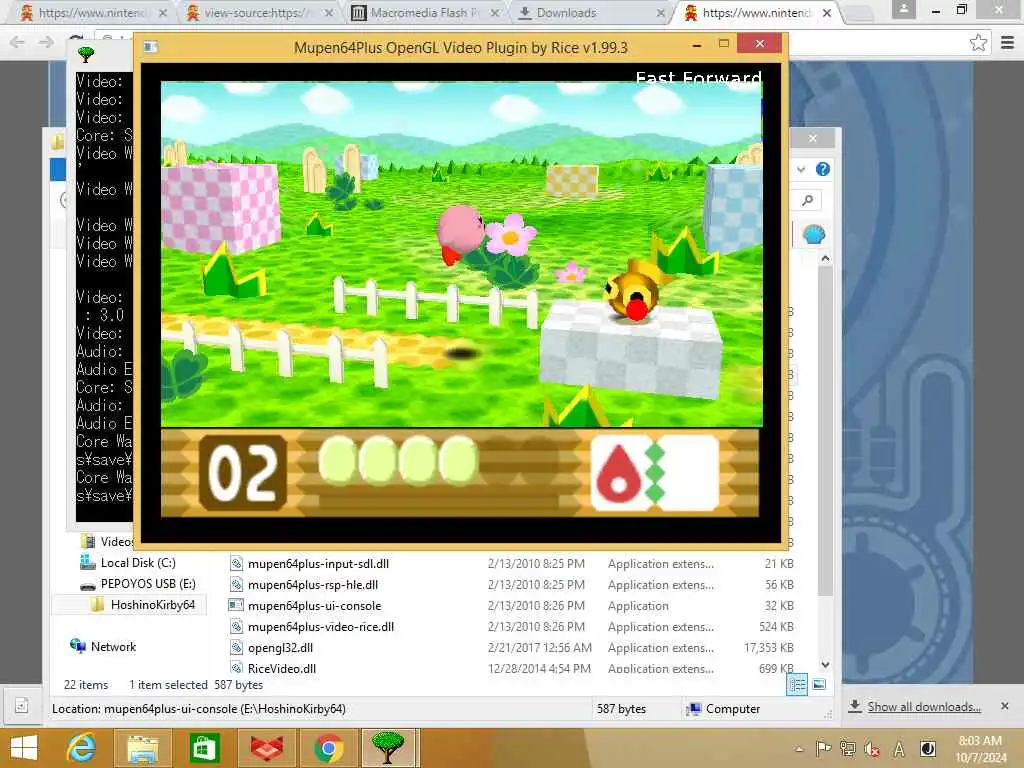Open the Windows Store taskbar icon

pos(204,748)
